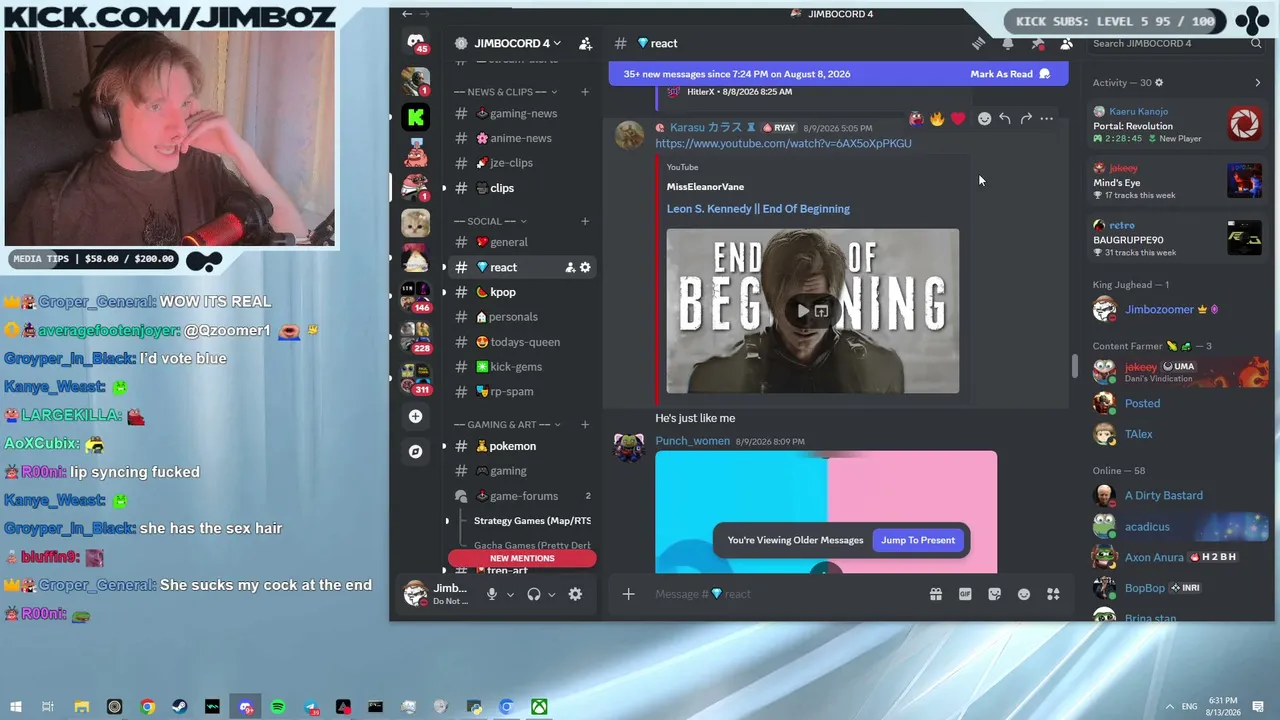Forward Karasu's message

coord(1026,119)
